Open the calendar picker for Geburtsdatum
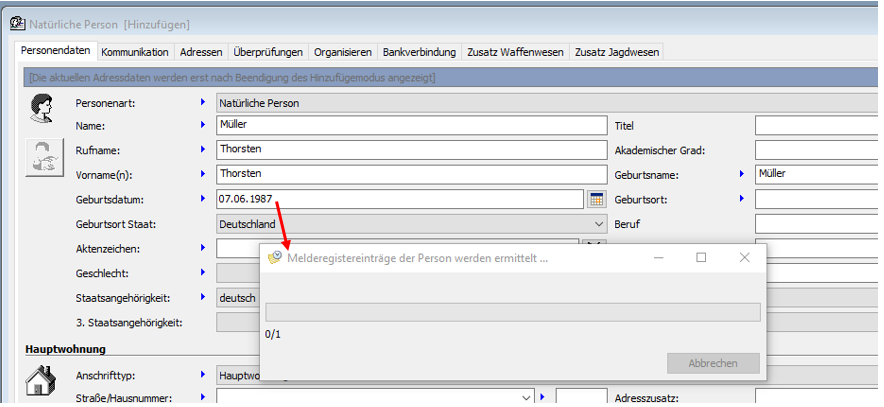 pyautogui.click(x=596, y=199)
